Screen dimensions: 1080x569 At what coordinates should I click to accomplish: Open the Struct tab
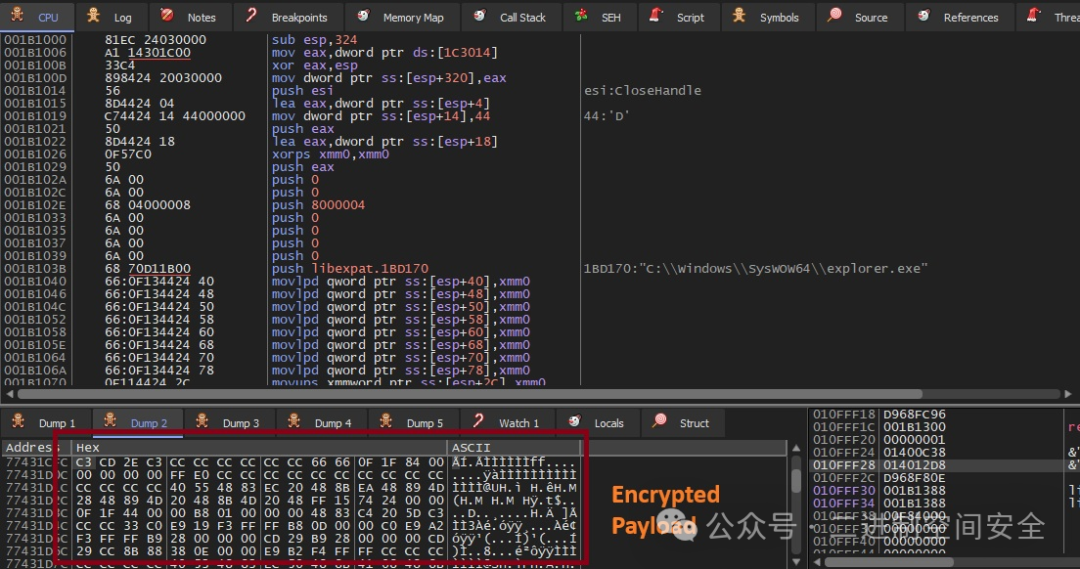tap(683, 422)
